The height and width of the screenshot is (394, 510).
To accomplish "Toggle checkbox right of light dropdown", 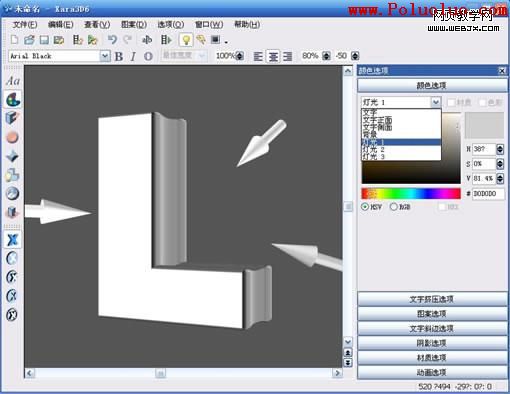I will 451,102.
